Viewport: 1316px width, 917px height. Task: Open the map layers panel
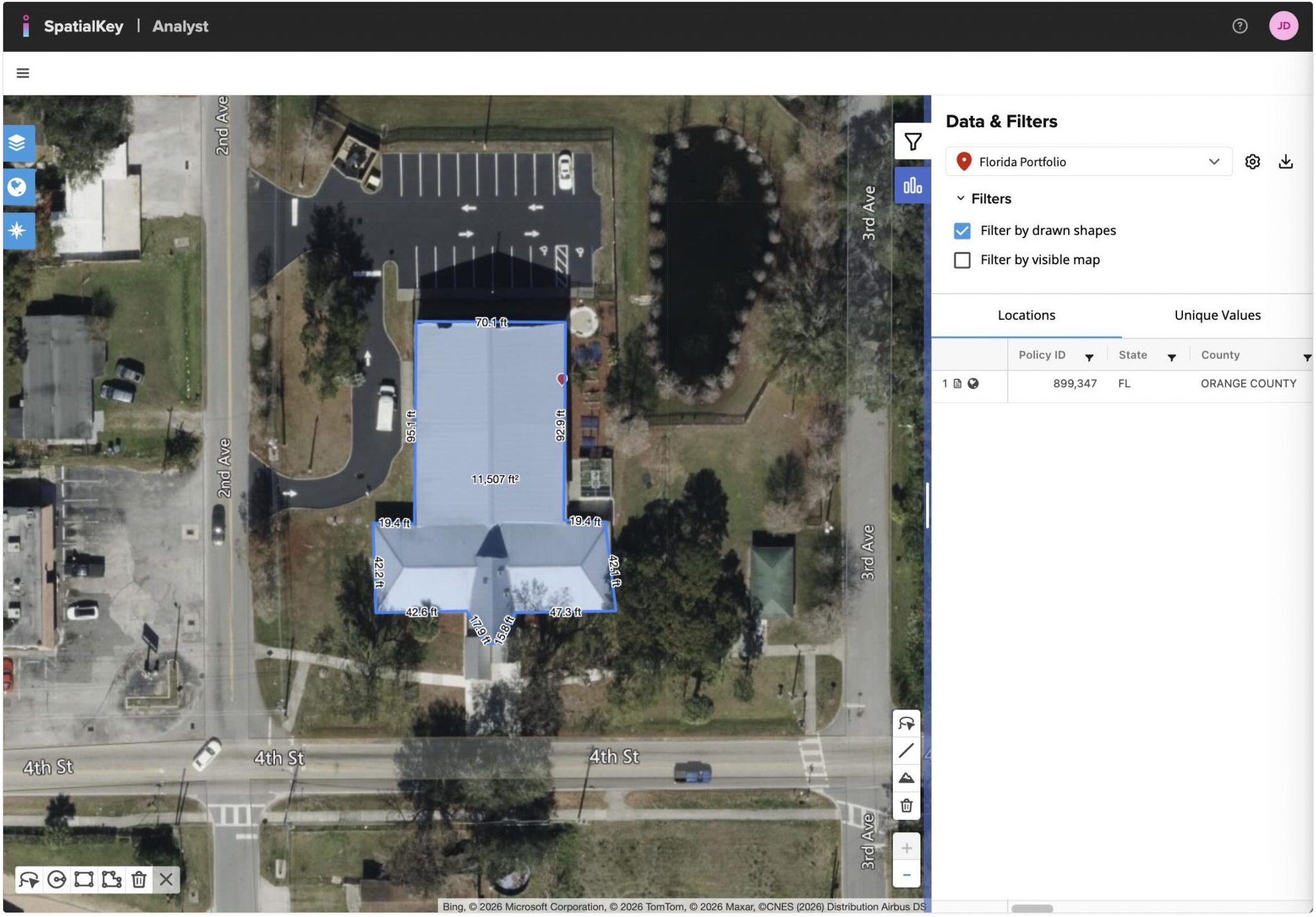click(x=17, y=142)
